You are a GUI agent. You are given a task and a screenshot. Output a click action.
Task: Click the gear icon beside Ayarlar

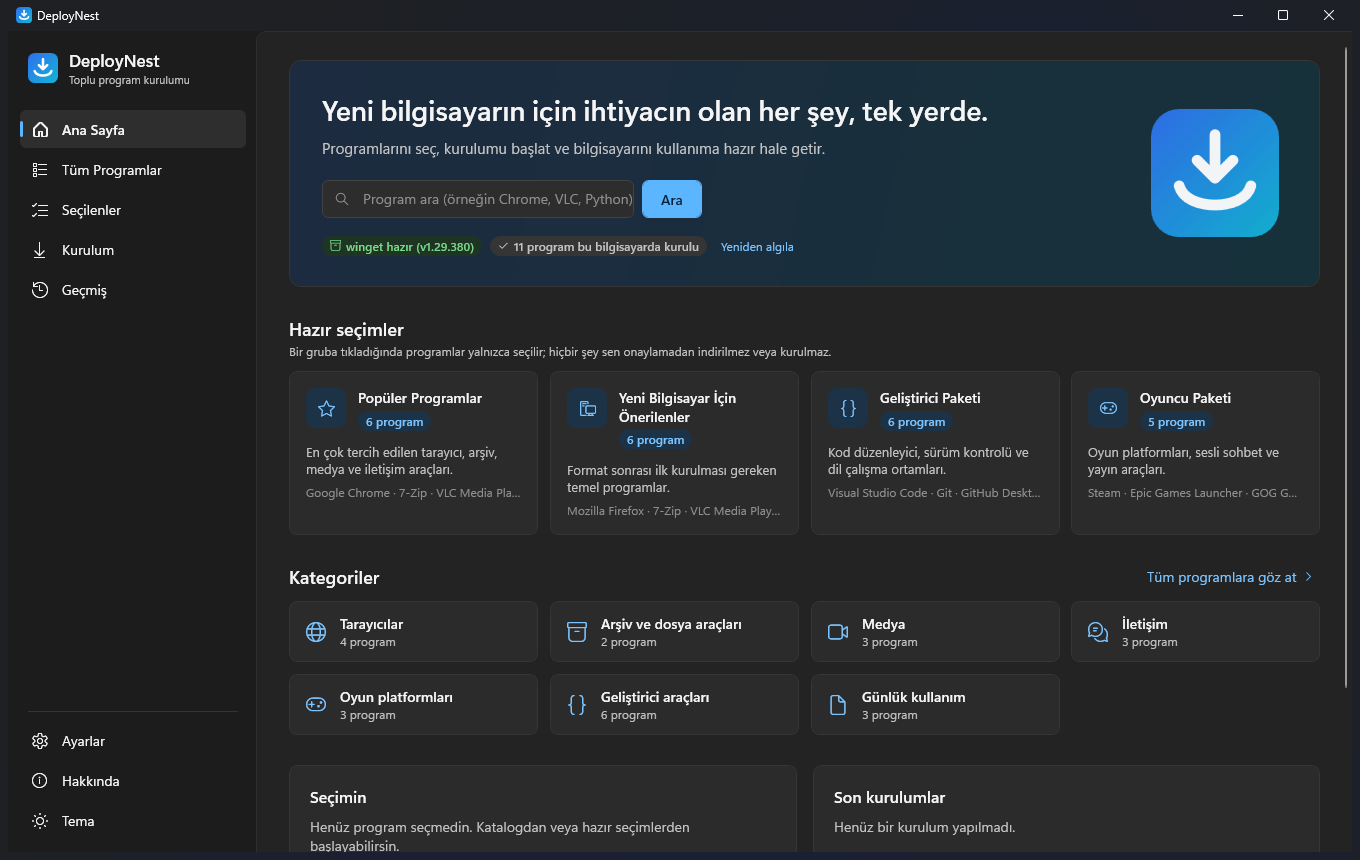40,741
